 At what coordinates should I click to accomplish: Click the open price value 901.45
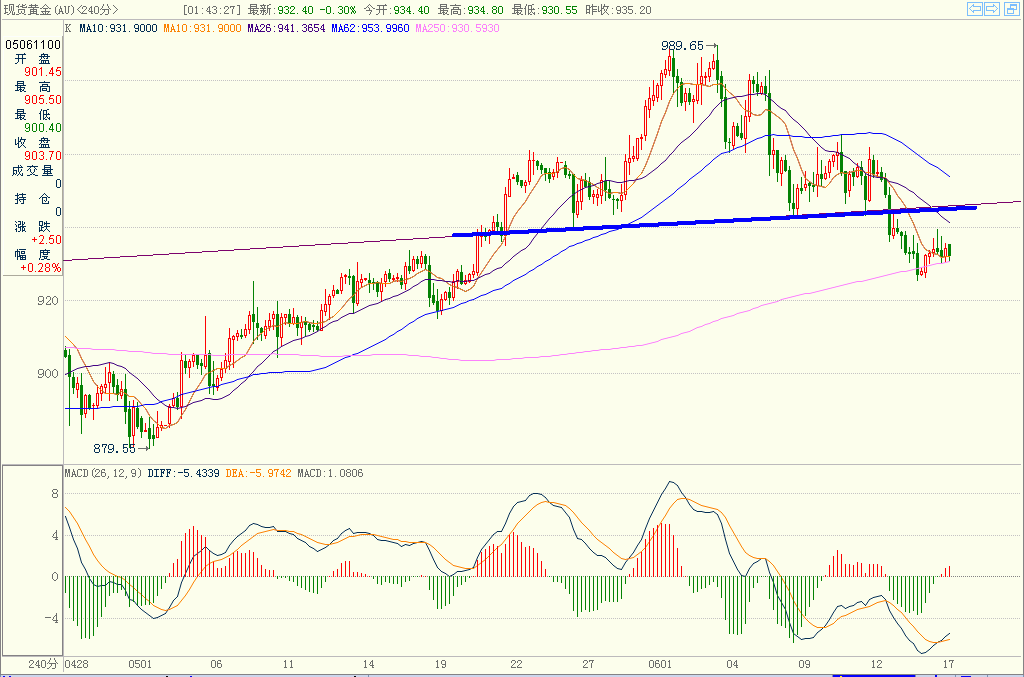(x=43, y=72)
